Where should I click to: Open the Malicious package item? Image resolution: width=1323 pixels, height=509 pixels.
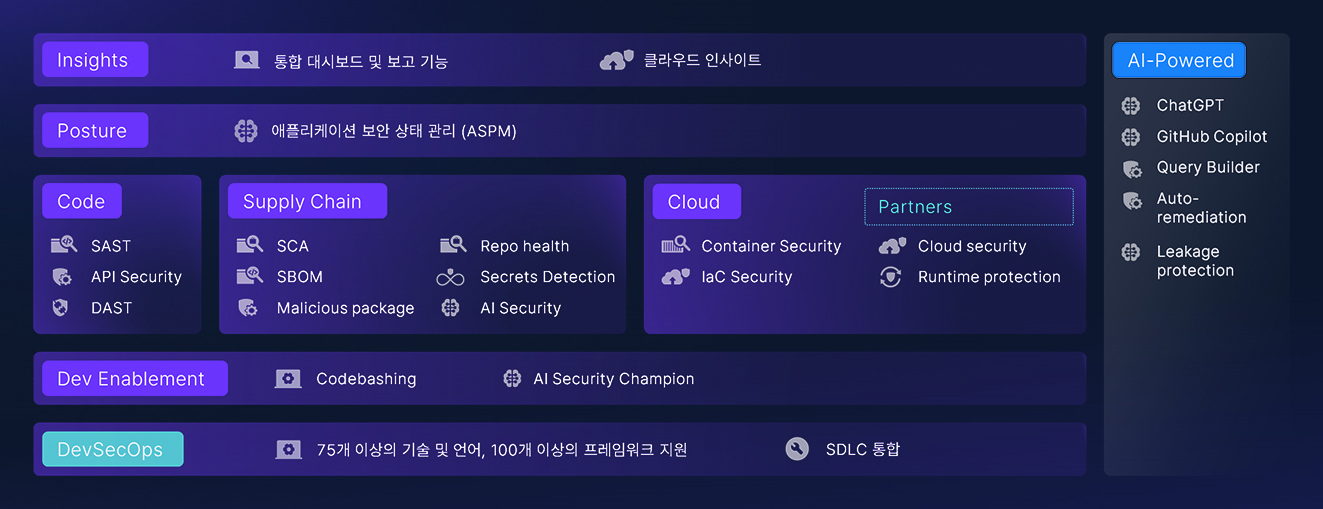[345, 308]
